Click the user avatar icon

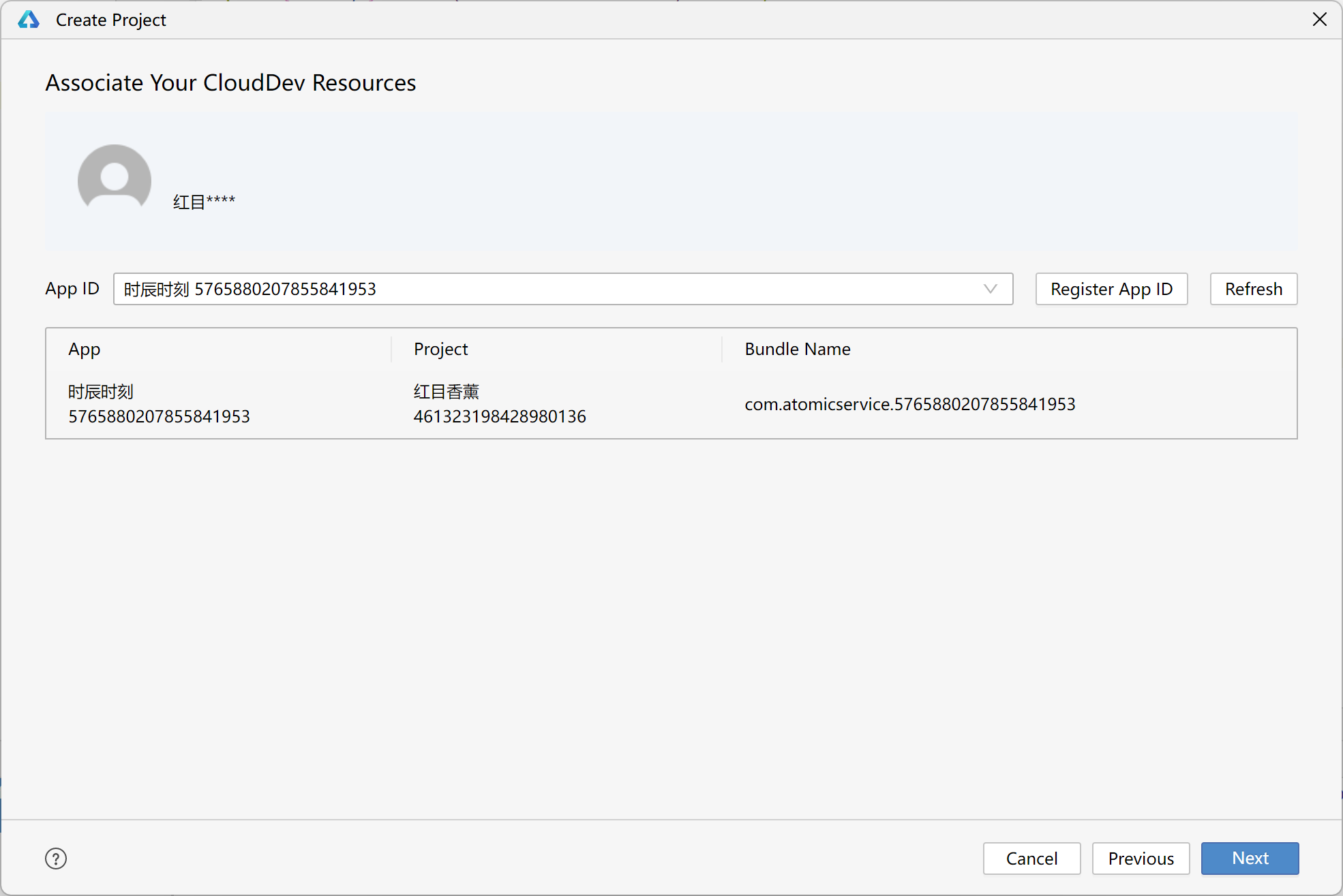(x=115, y=178)
